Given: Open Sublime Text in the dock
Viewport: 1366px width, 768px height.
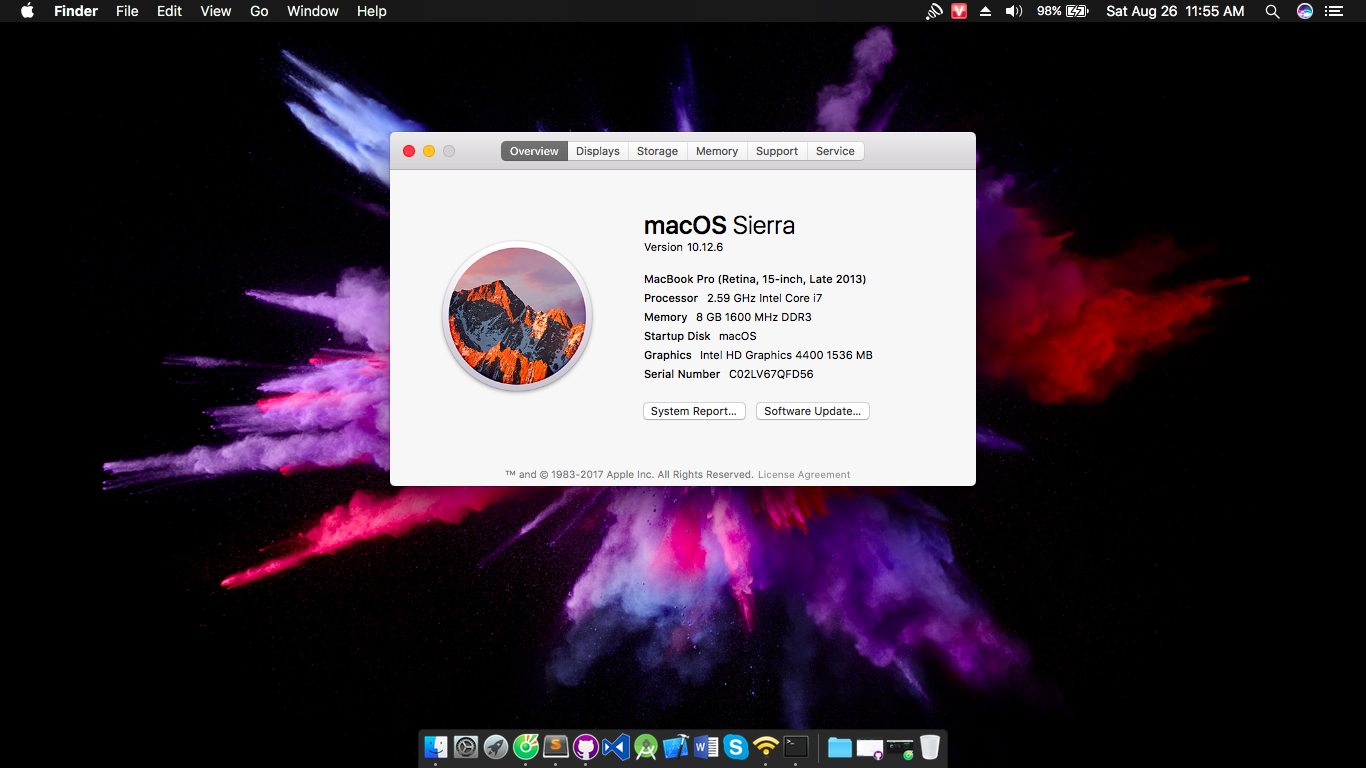Looking at the screenshot, I should point(556,747).
